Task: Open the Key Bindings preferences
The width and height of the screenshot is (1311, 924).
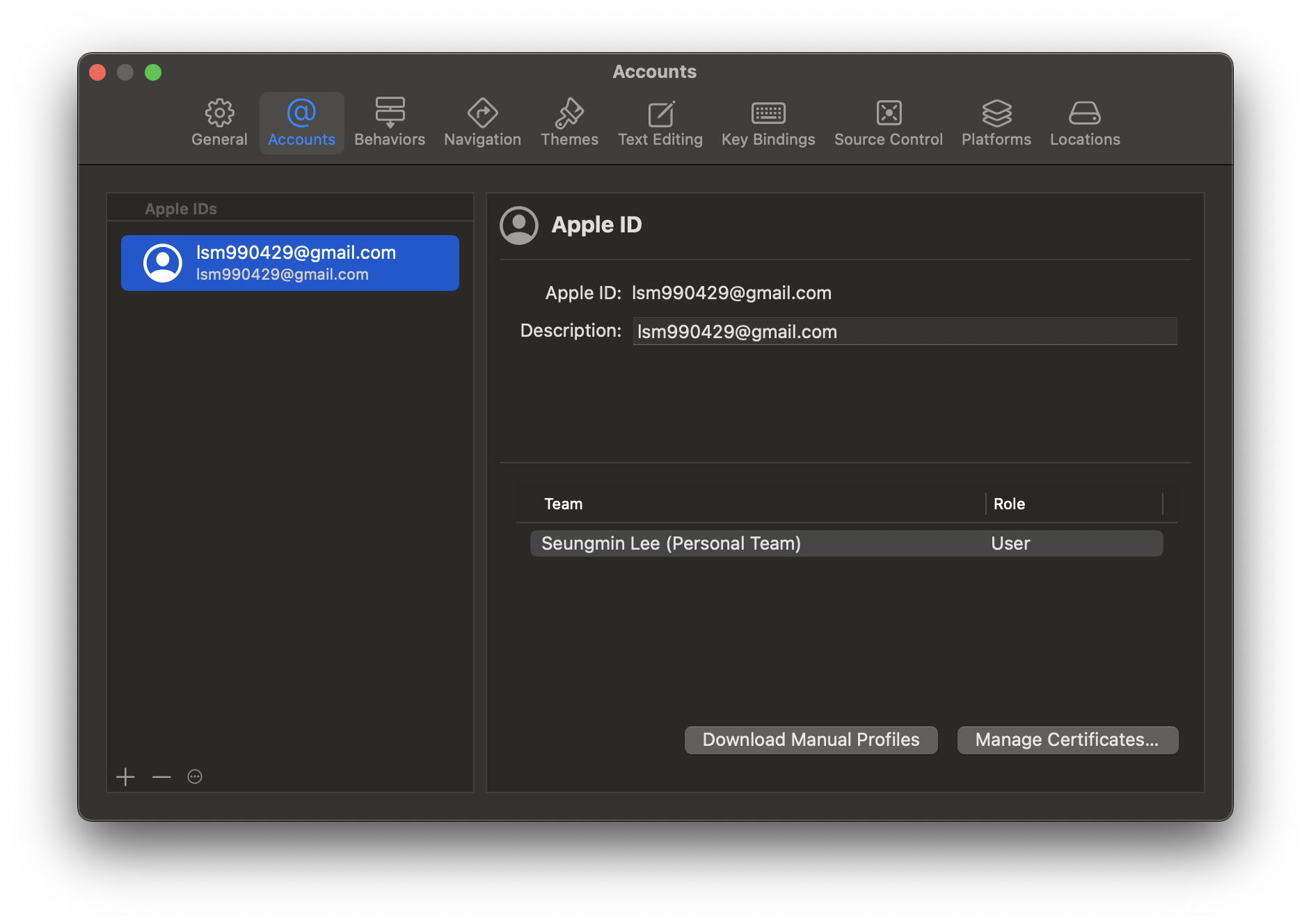Action: pyautogui.click(x=768, y=123)
